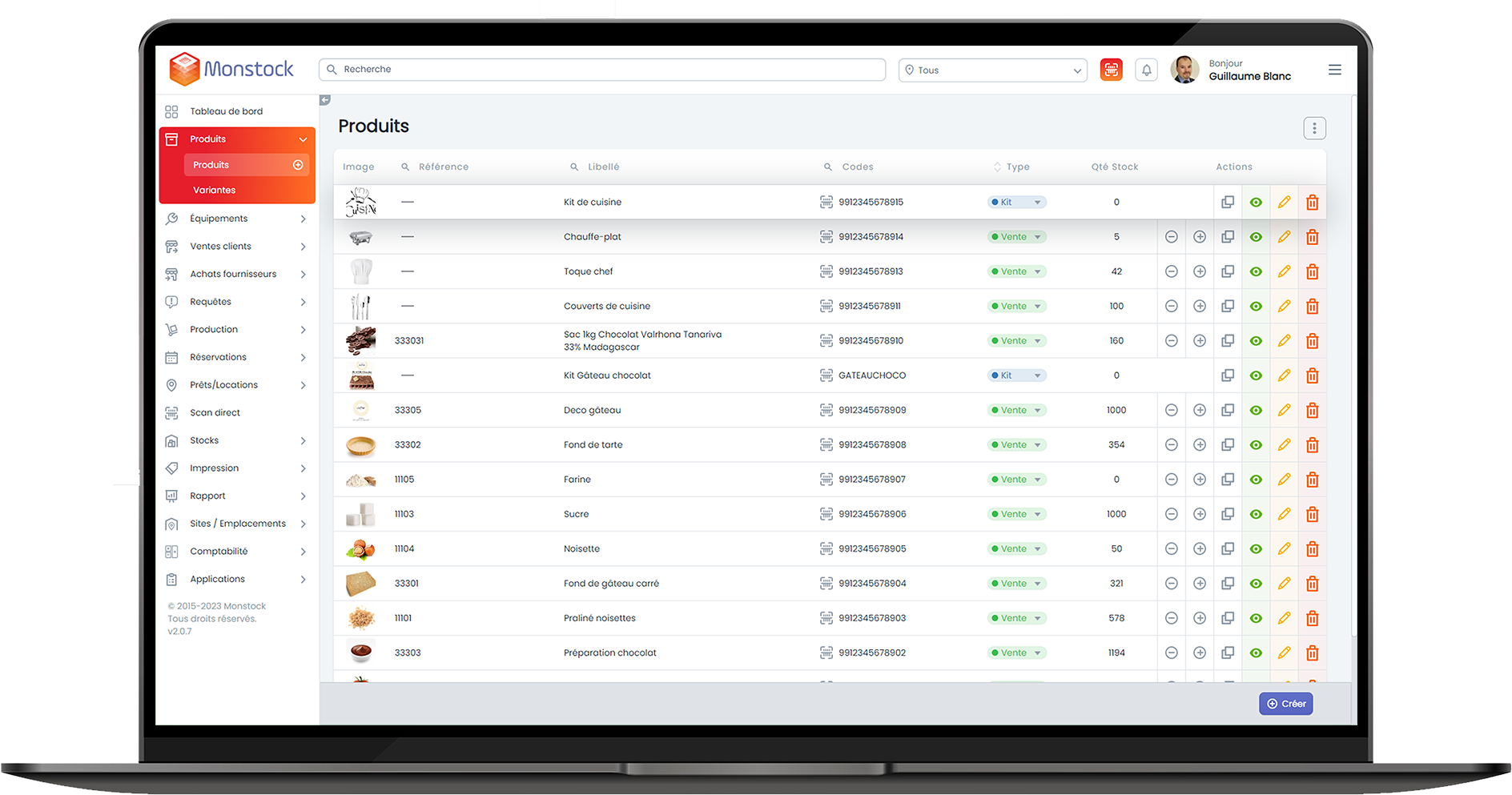Open the Vente type dropdown for Noisette
1512x795 pixels.
1016,549
